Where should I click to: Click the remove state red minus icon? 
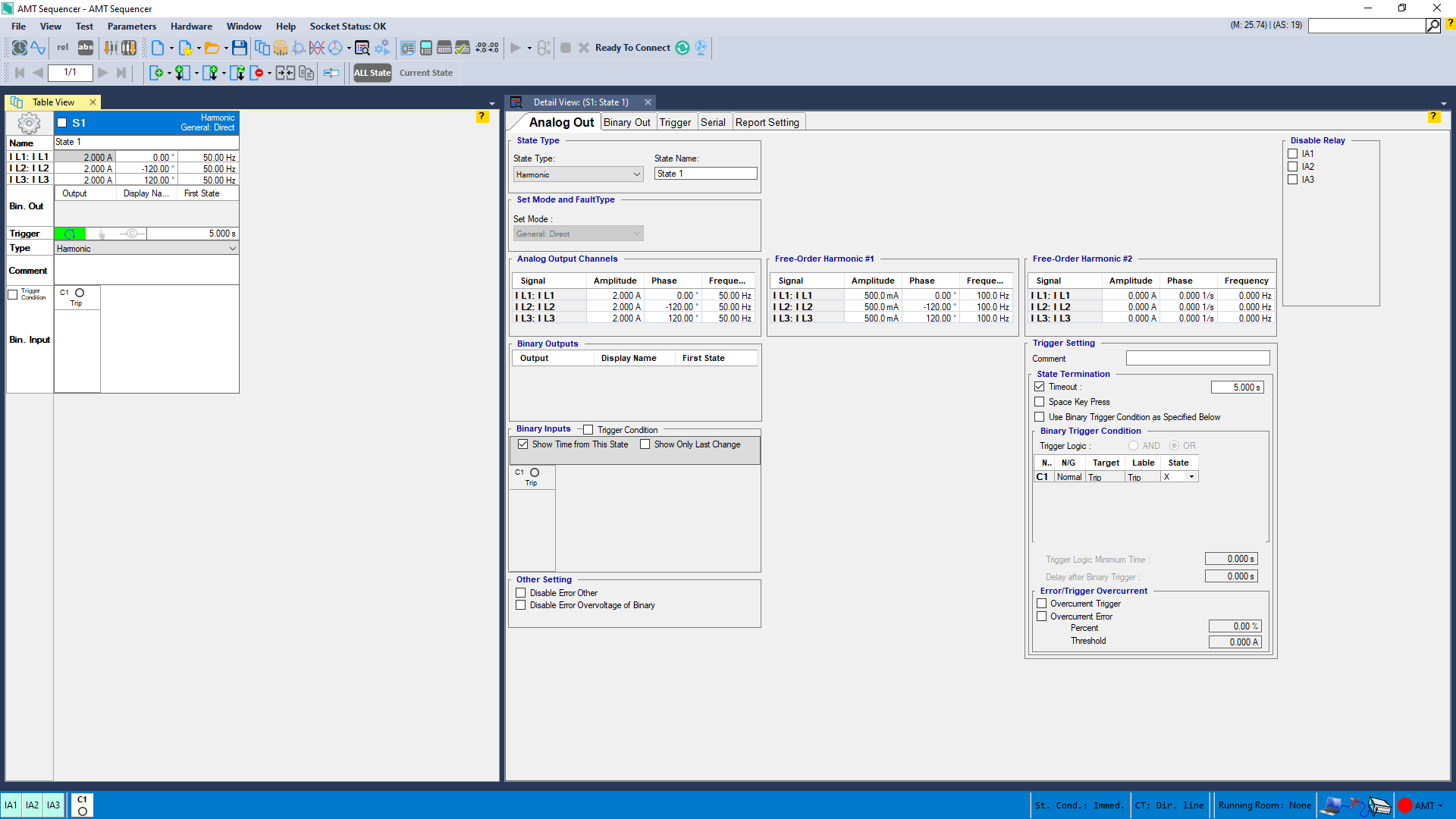(258, 73)
